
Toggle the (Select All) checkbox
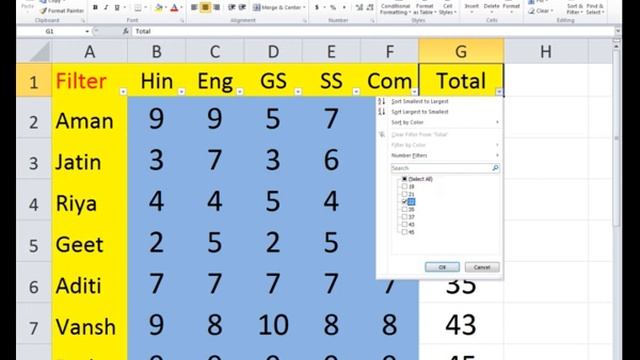tap(404, 179)
